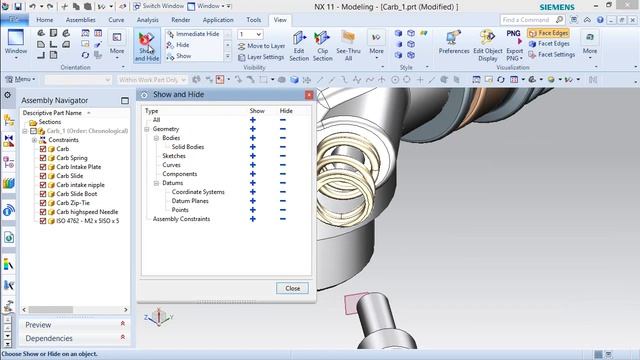The image size is (640, 360).
Task: Hide Assembly Constraints with minus icon
Action: click(x=282, y=219)
